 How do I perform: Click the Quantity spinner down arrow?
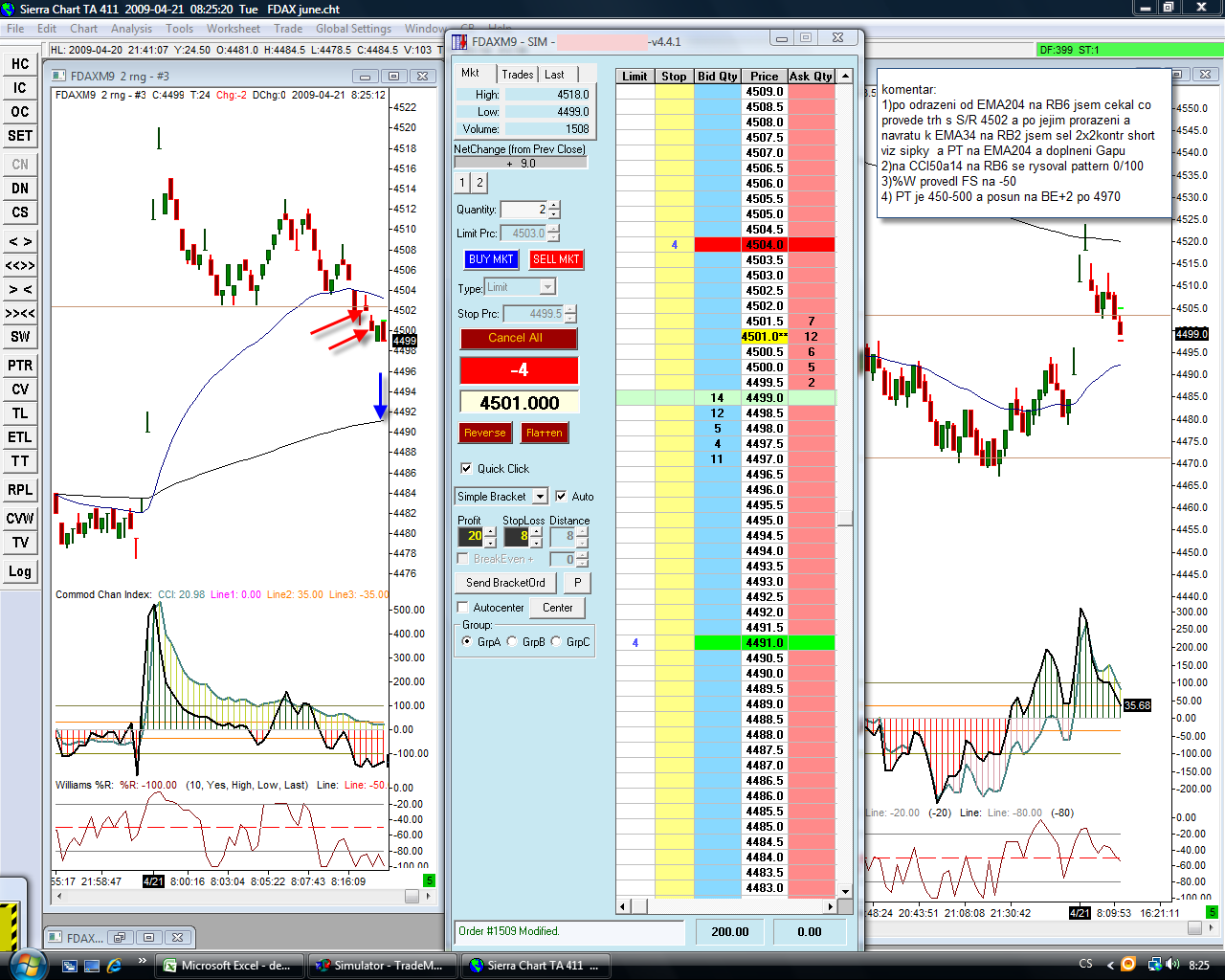point(554,213)
